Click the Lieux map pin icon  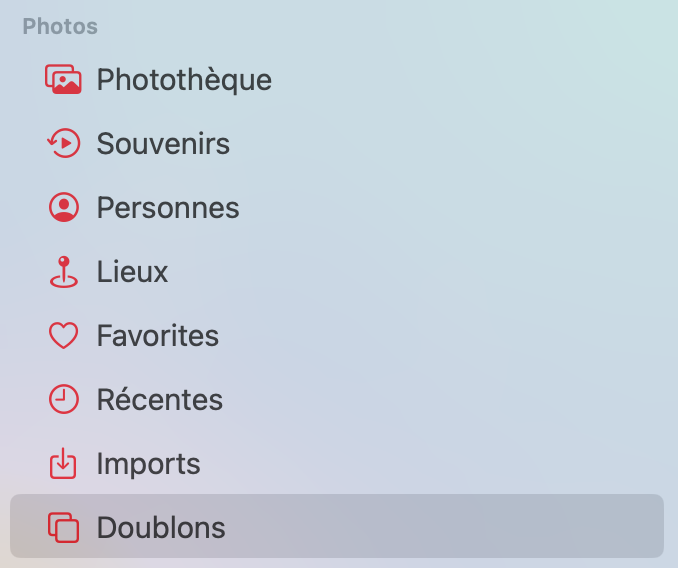[63, 272]
